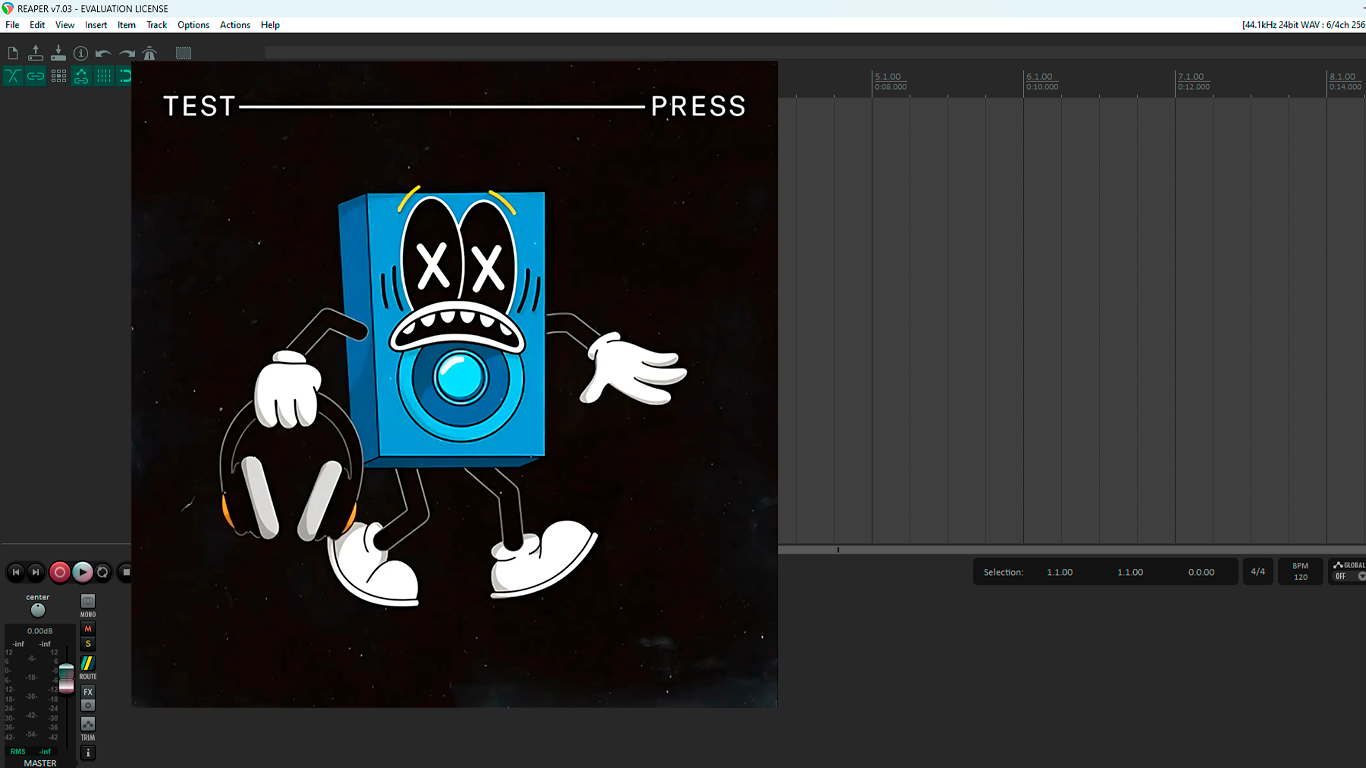The height and width of the screenshot is (768, 1366).
Task: Click the dotted rectangle toolbar icon
Action: coord(183,53)
